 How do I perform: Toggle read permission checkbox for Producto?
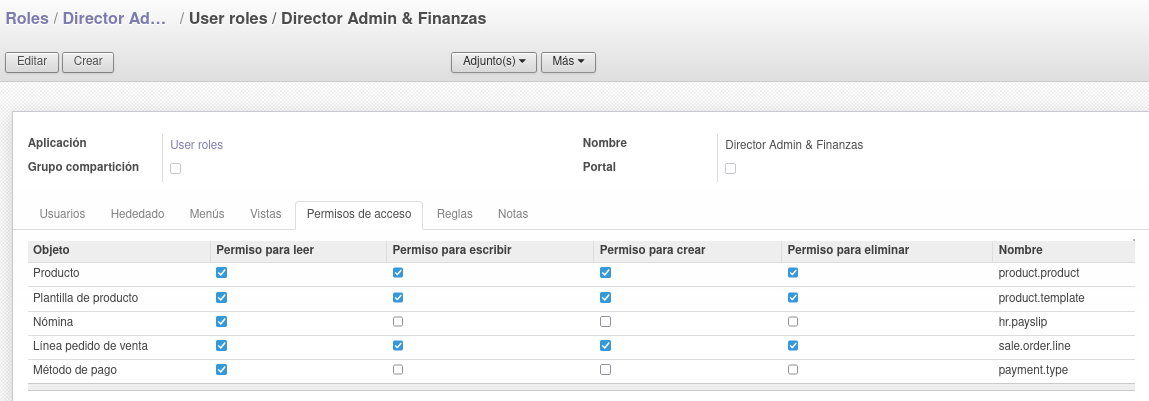[x=221, y=272]
